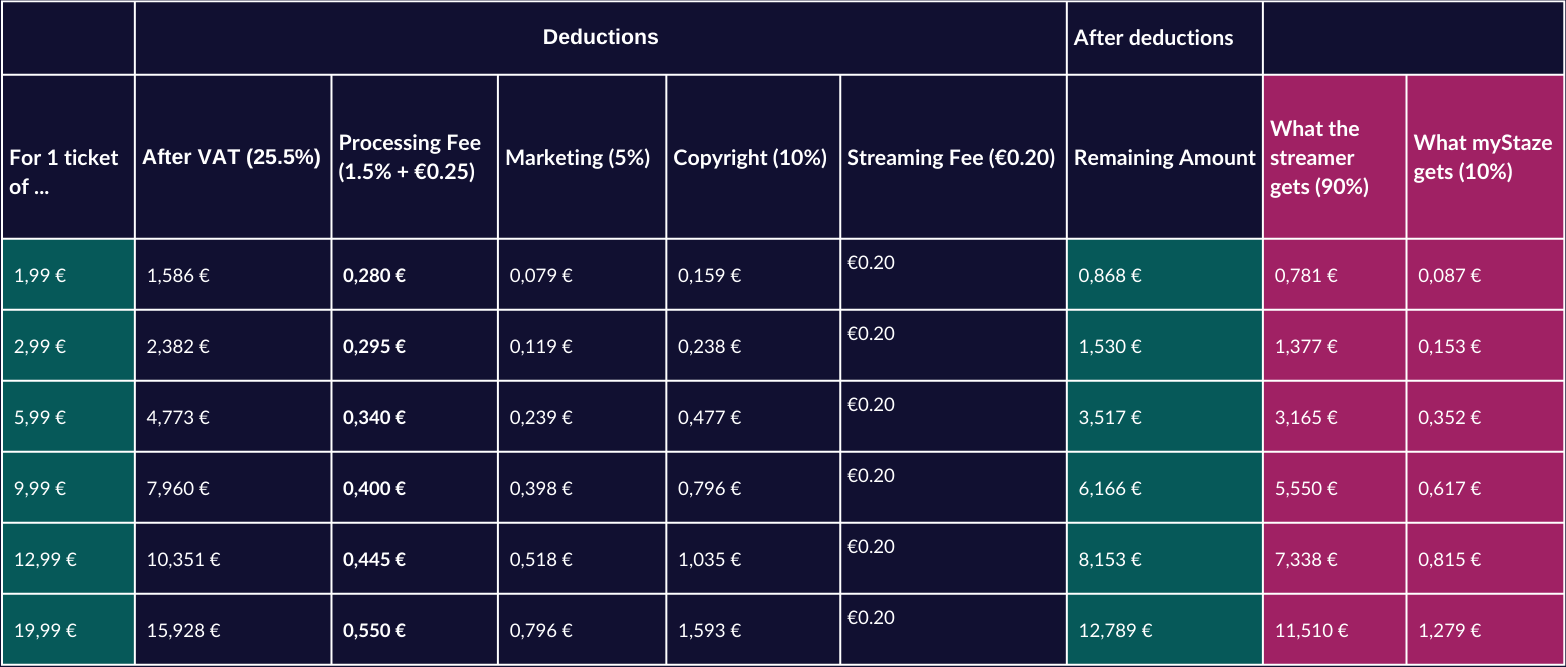Select the Streaming Fee (€0.20) header
The image size is (1566, 667).
pyautogui.click(x=951, y=157)
